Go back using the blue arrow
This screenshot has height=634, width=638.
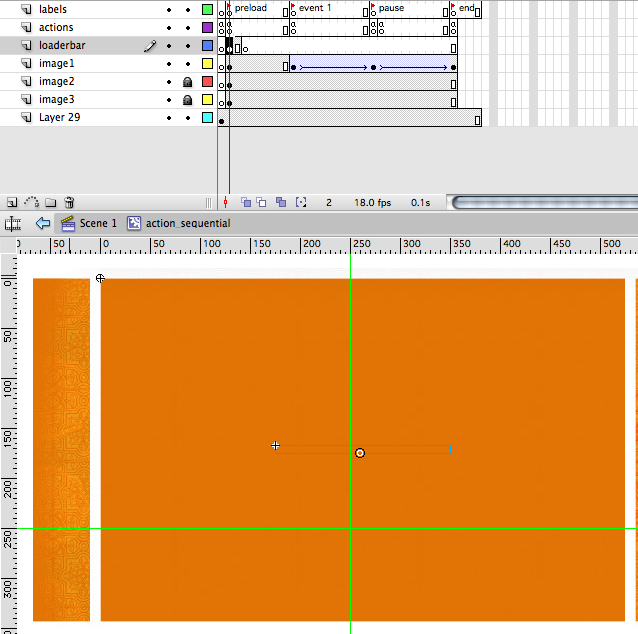tap(43, 223)
